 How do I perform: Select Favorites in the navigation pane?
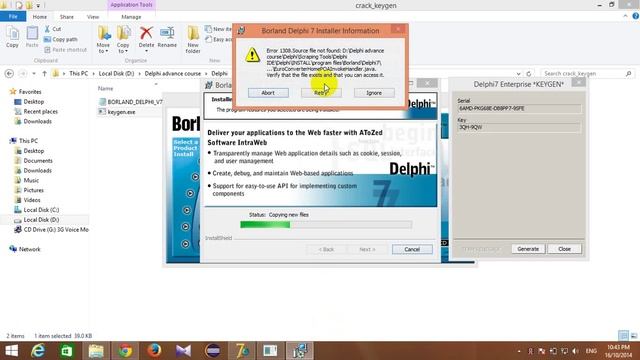pyautogui.click(x=30, y=91)
